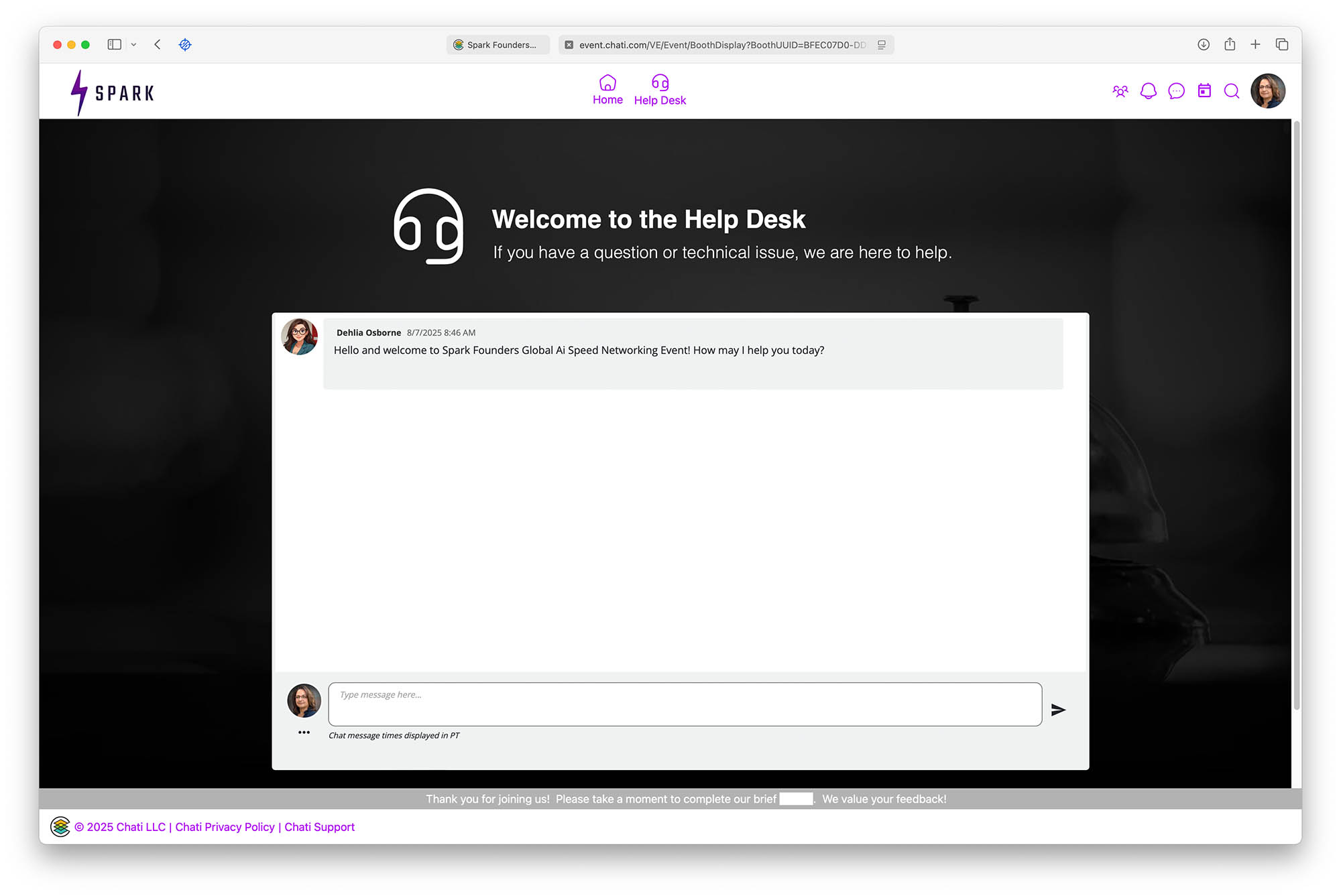
Task: Open the Chati Support link
Action: pyautogui.click(x=319, y=827)
